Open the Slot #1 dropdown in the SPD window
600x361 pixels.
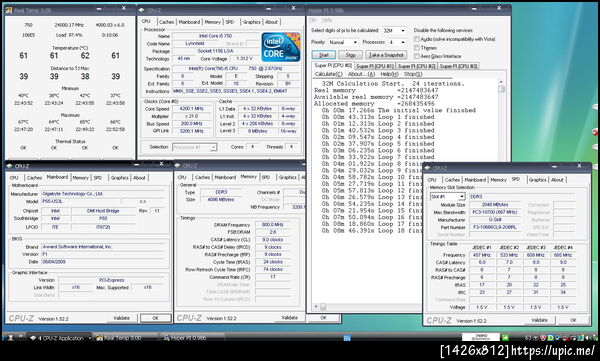[447, 196]
